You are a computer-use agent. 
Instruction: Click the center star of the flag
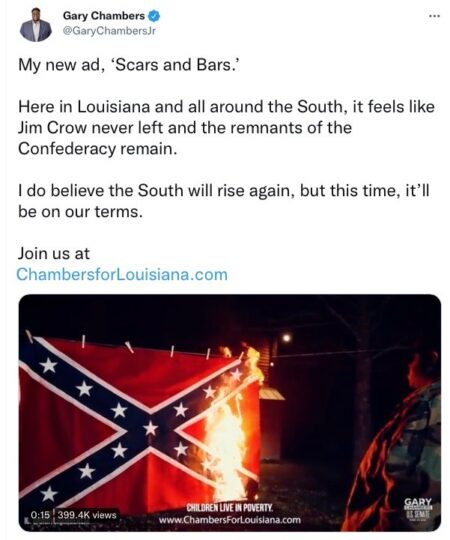tap(150, 428)
